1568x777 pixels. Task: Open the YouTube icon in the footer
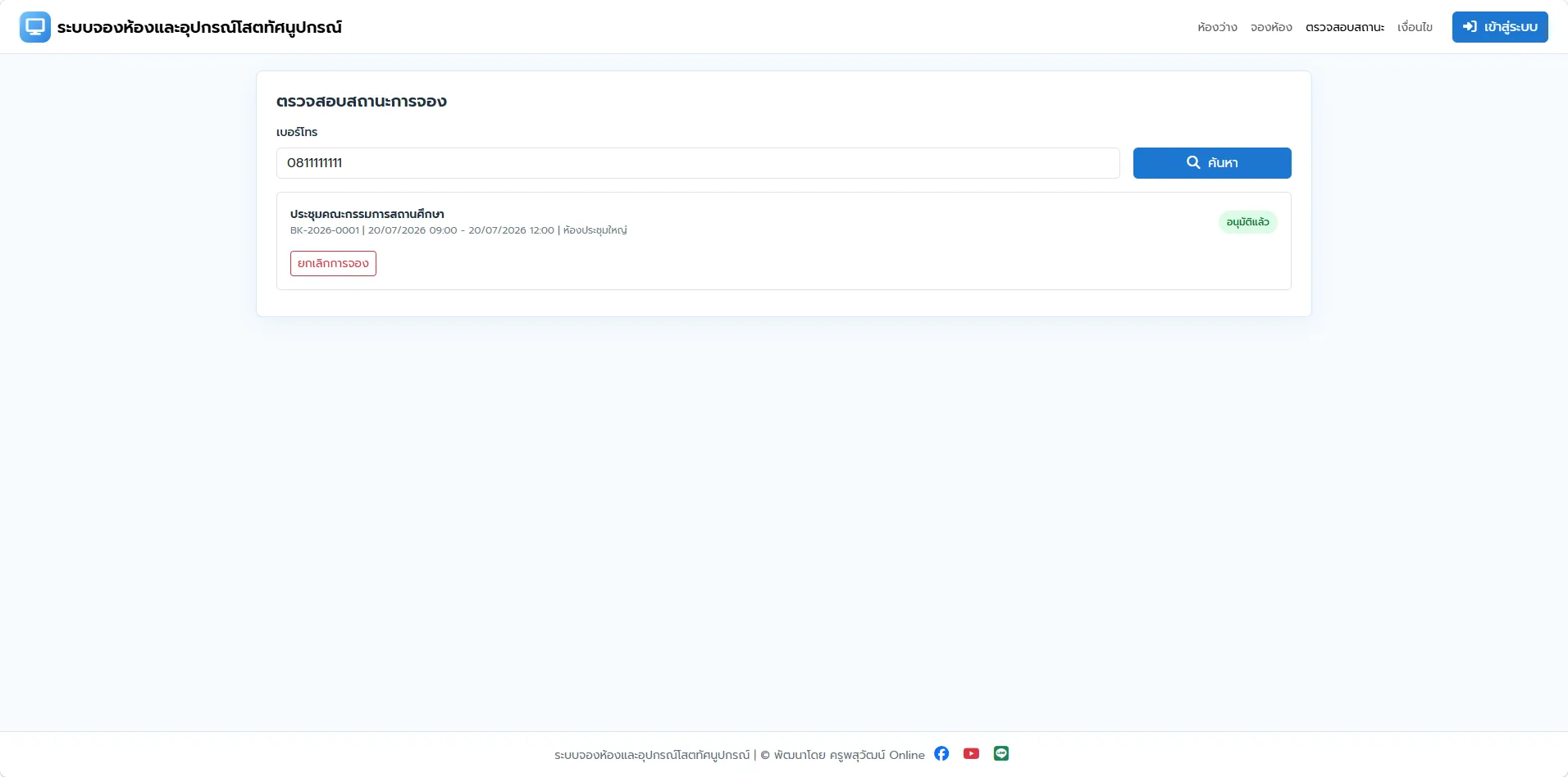(x=971, y=753)
